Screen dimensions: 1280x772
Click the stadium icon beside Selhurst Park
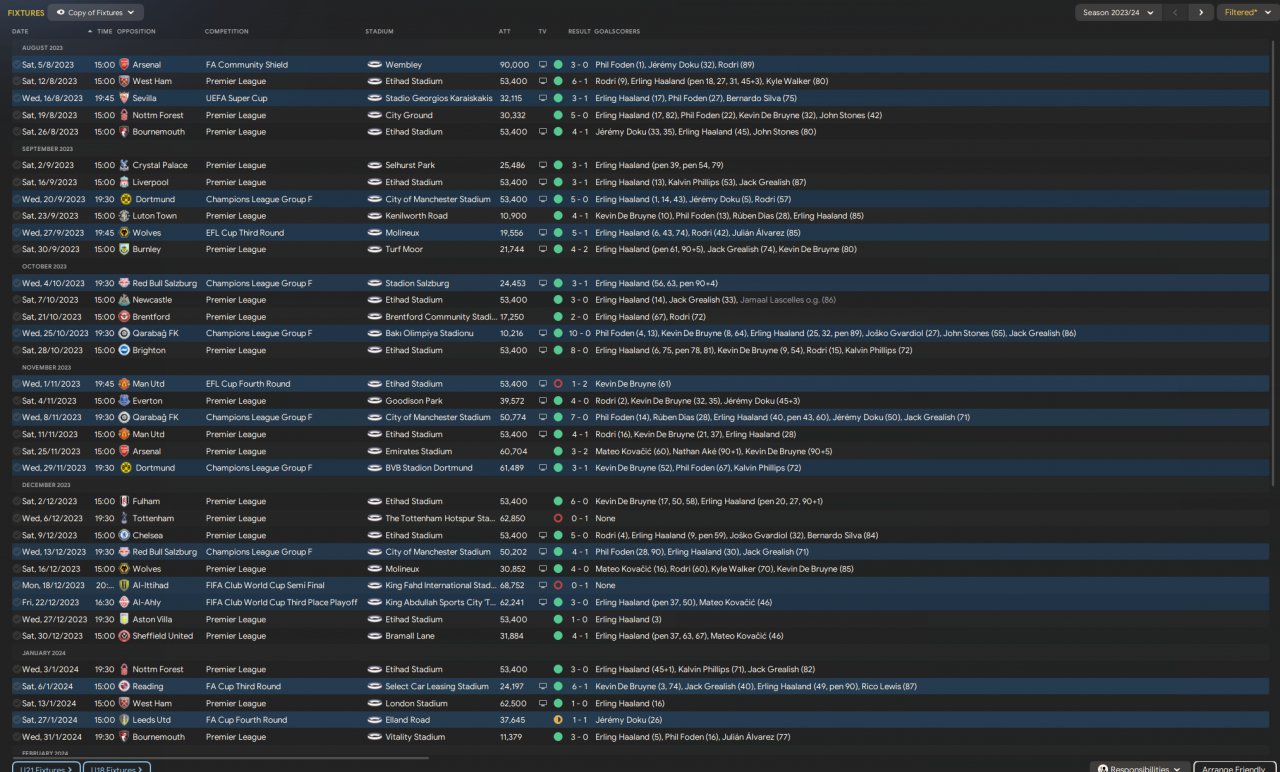[374, 165]
